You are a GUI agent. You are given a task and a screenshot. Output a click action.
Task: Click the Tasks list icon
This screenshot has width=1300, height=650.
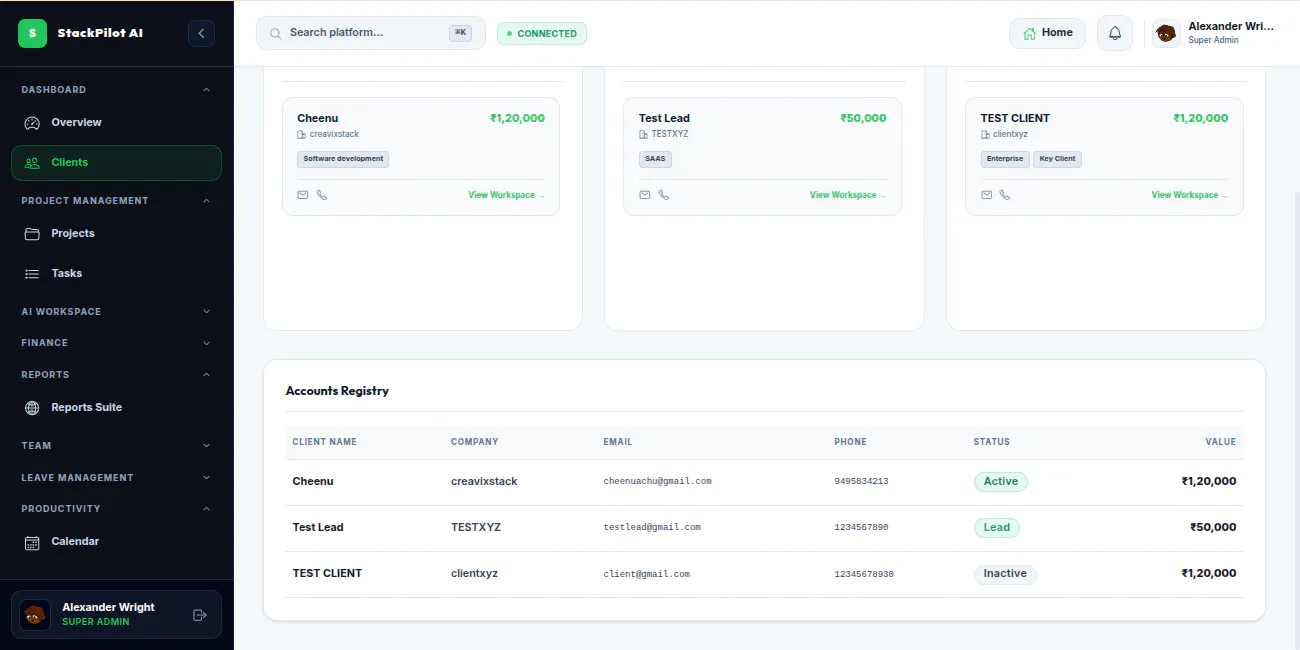tap(32, 274)
